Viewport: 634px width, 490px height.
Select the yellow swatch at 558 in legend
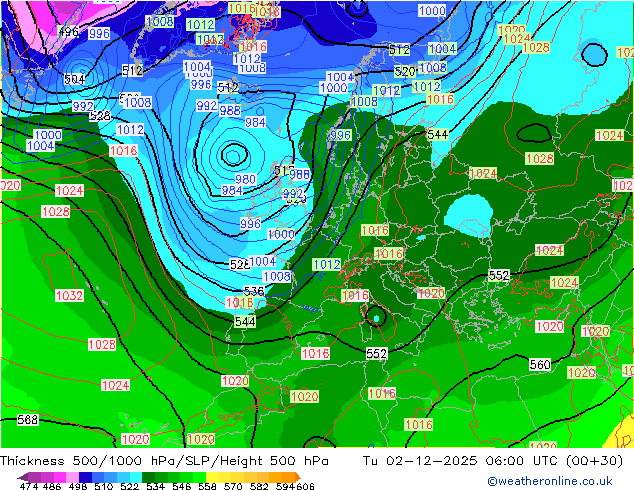(213, 477)
